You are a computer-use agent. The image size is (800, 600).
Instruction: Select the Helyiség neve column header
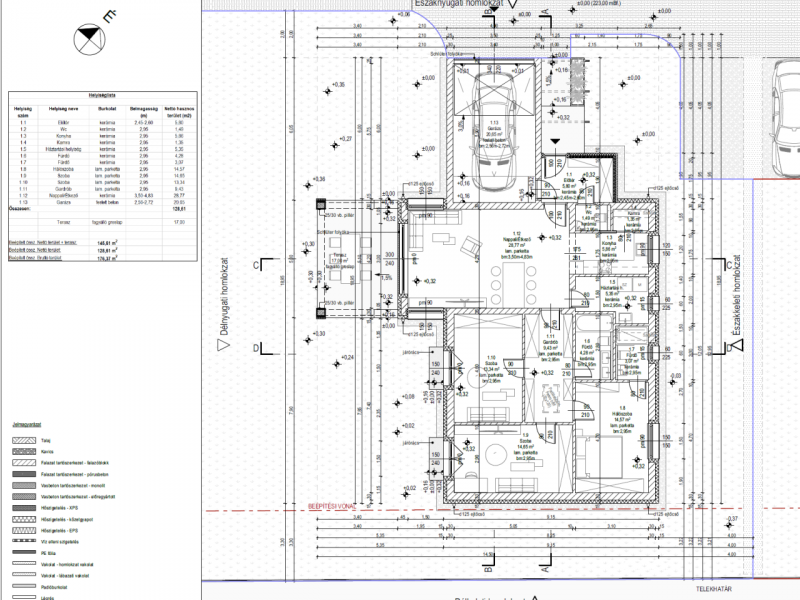[63, 109]
